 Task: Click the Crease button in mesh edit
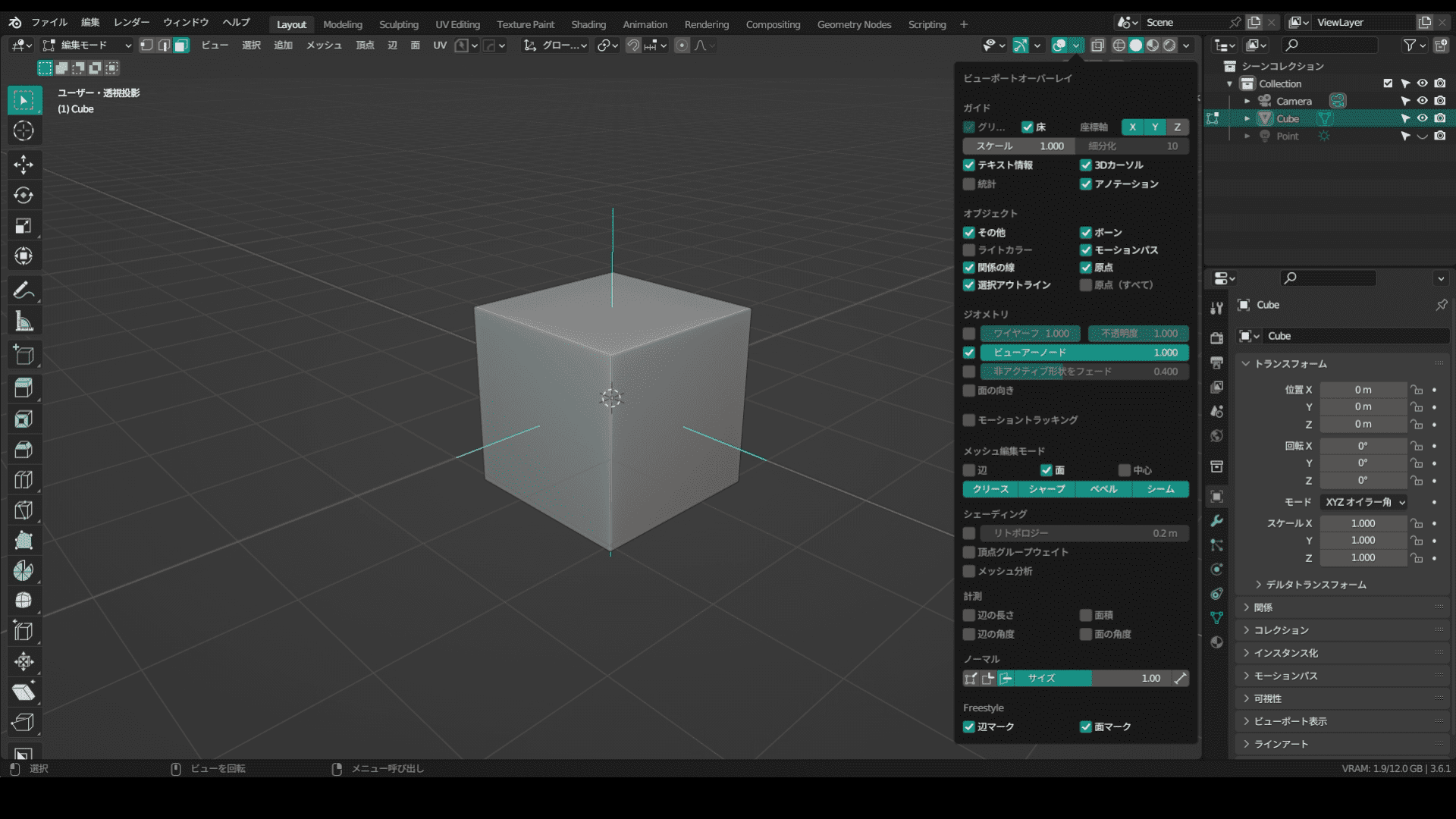[990, 488]
